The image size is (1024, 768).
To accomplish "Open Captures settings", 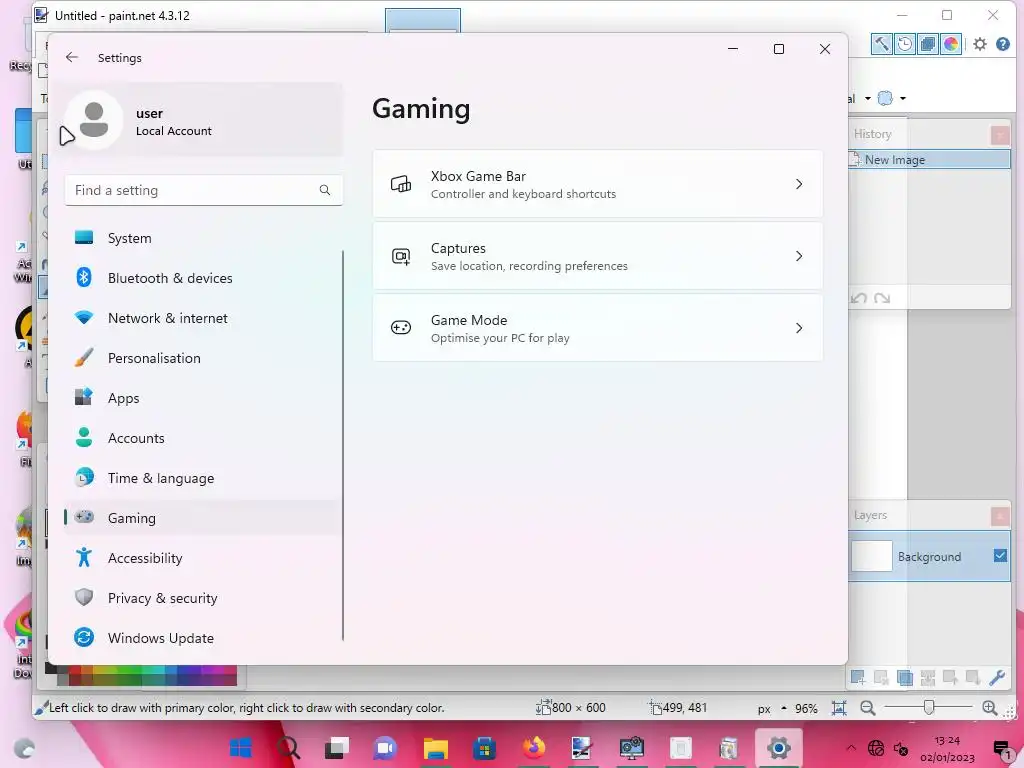I will [x=598, y=256].
